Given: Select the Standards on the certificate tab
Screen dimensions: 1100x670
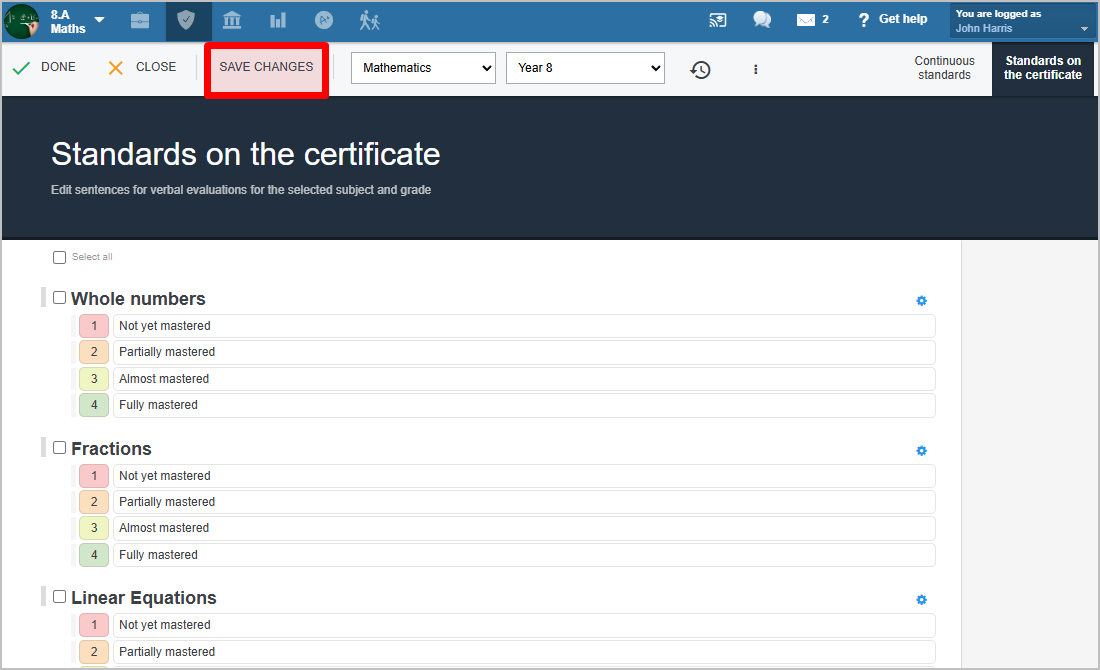Looking at the screenshot, I should 1043,68.
